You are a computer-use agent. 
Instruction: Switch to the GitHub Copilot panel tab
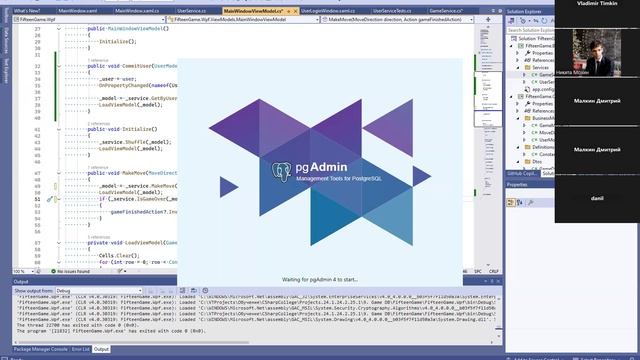[x=522, y=173]
